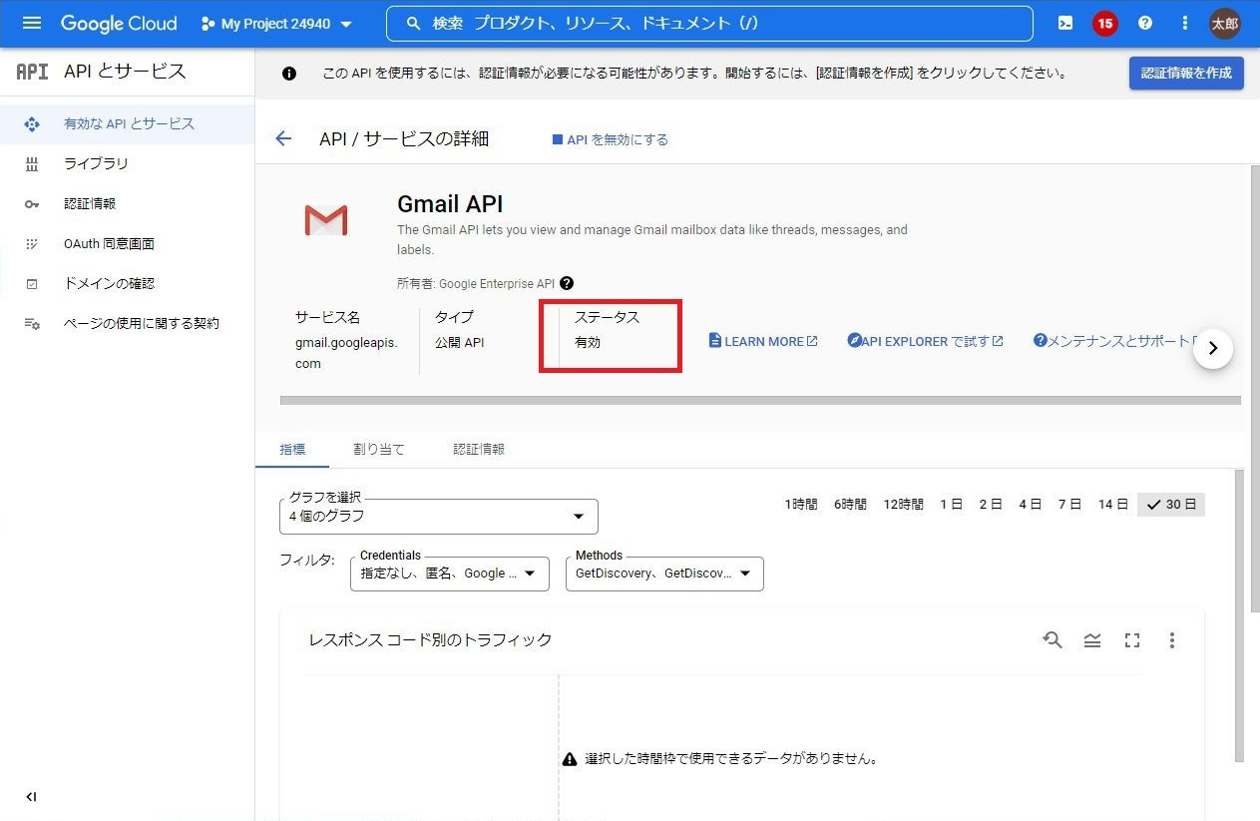Expand the traffic chart to fullscreen
The width and height of the screenshot is (1260, 821).
pos(1132,640)
